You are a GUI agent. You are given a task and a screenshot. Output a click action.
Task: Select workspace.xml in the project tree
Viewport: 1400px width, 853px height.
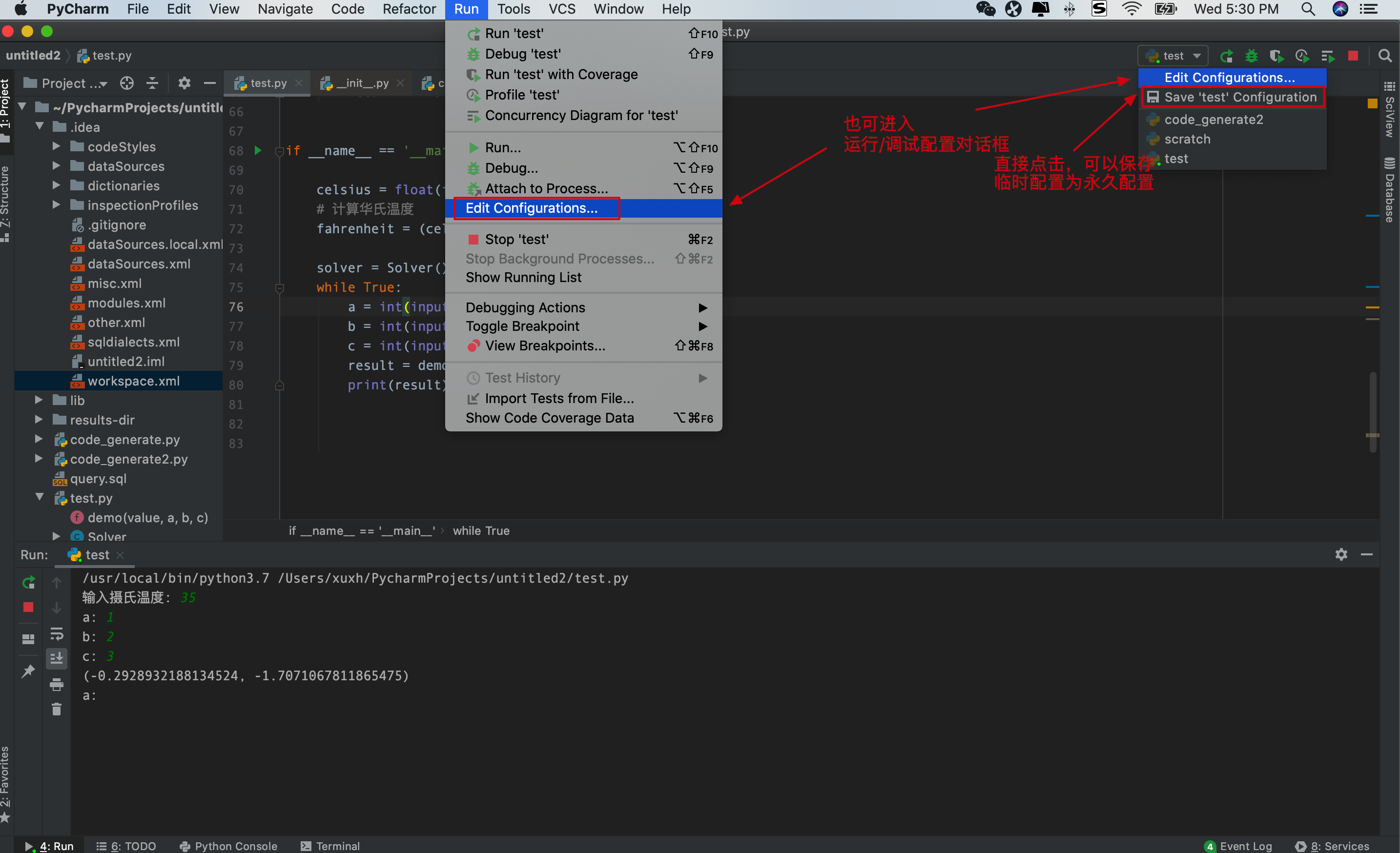118,381
